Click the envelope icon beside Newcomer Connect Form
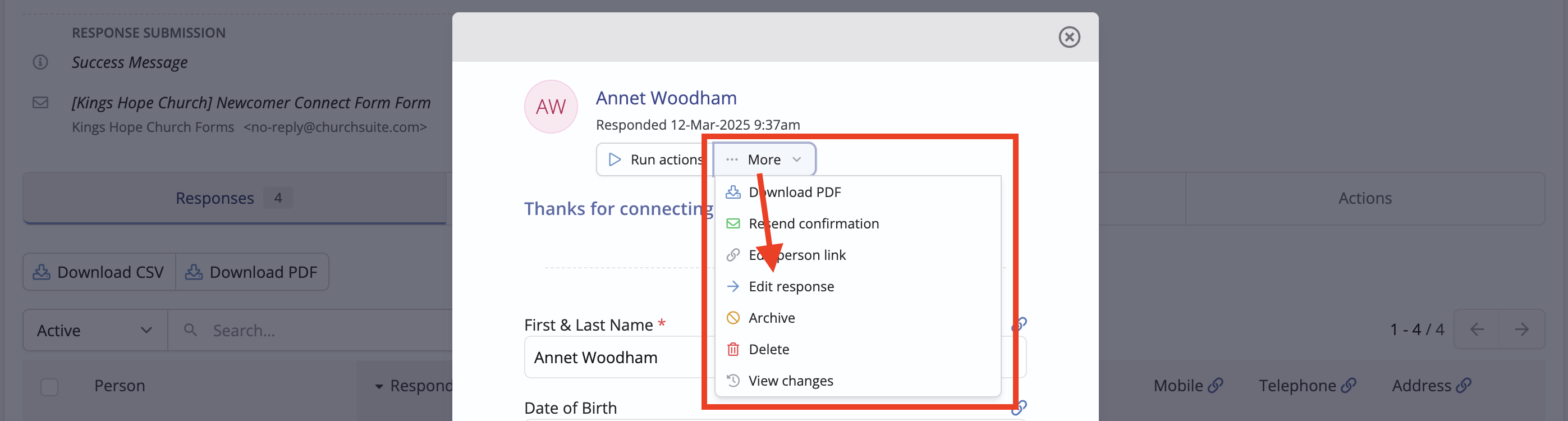 (40, 102)
